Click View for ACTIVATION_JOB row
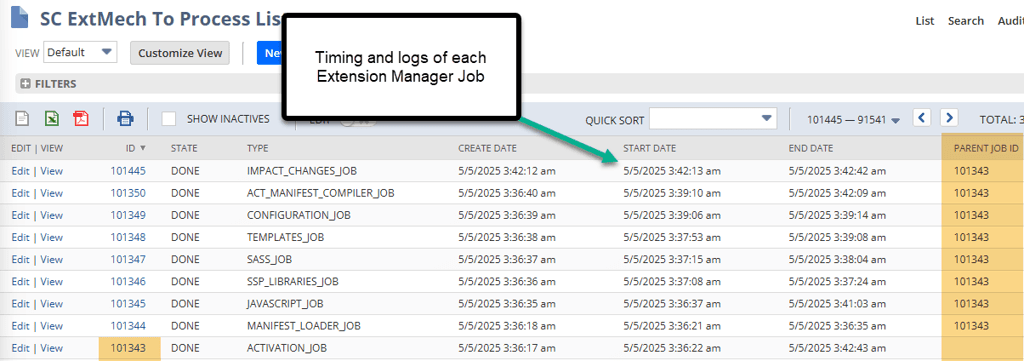This screenshot has width=1024, height=361. pyautogui.click(x=52, y=348)
